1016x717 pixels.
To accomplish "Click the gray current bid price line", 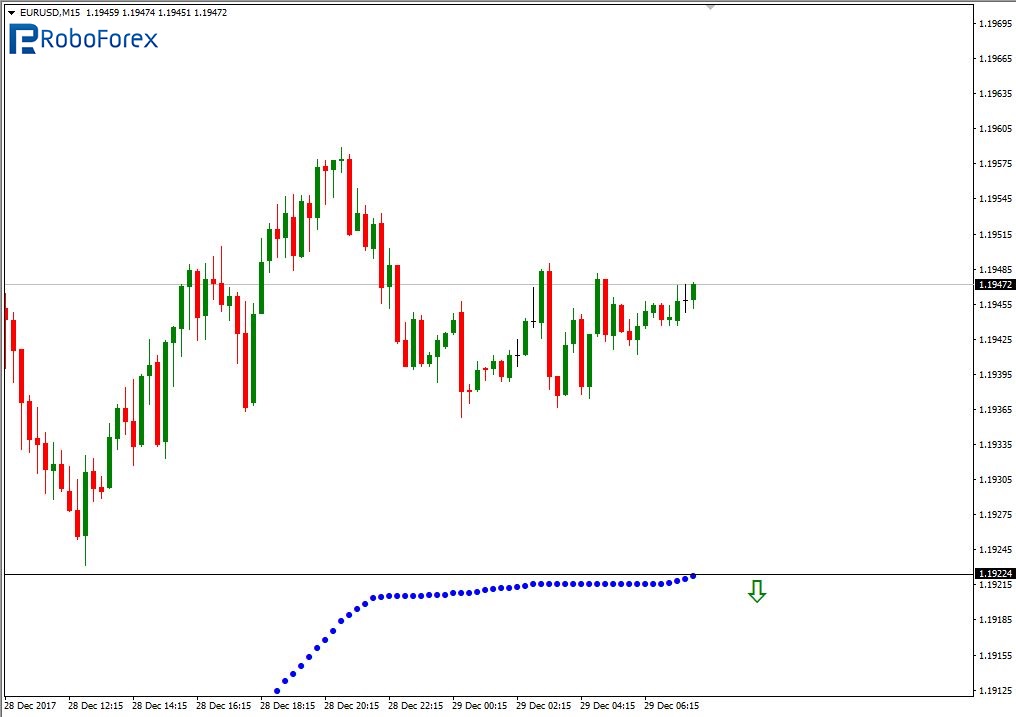I will point(500,285).
